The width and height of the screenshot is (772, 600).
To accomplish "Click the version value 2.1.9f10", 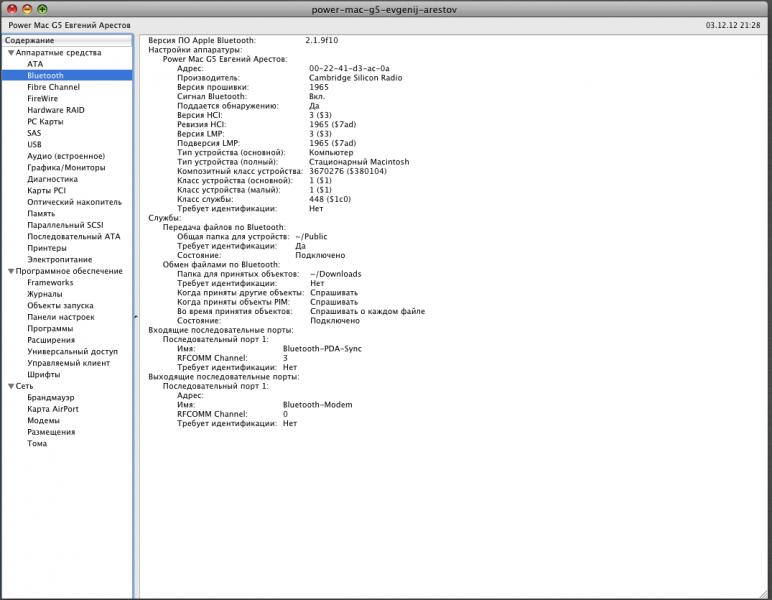I will pos(322,40).
